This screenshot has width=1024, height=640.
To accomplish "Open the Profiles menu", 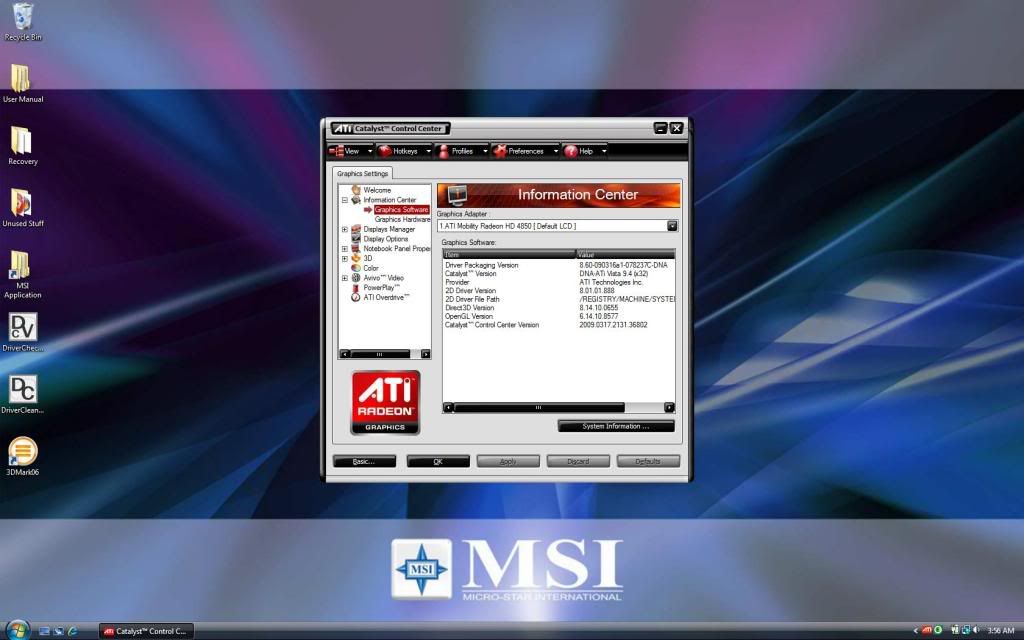I will (462, 151).
